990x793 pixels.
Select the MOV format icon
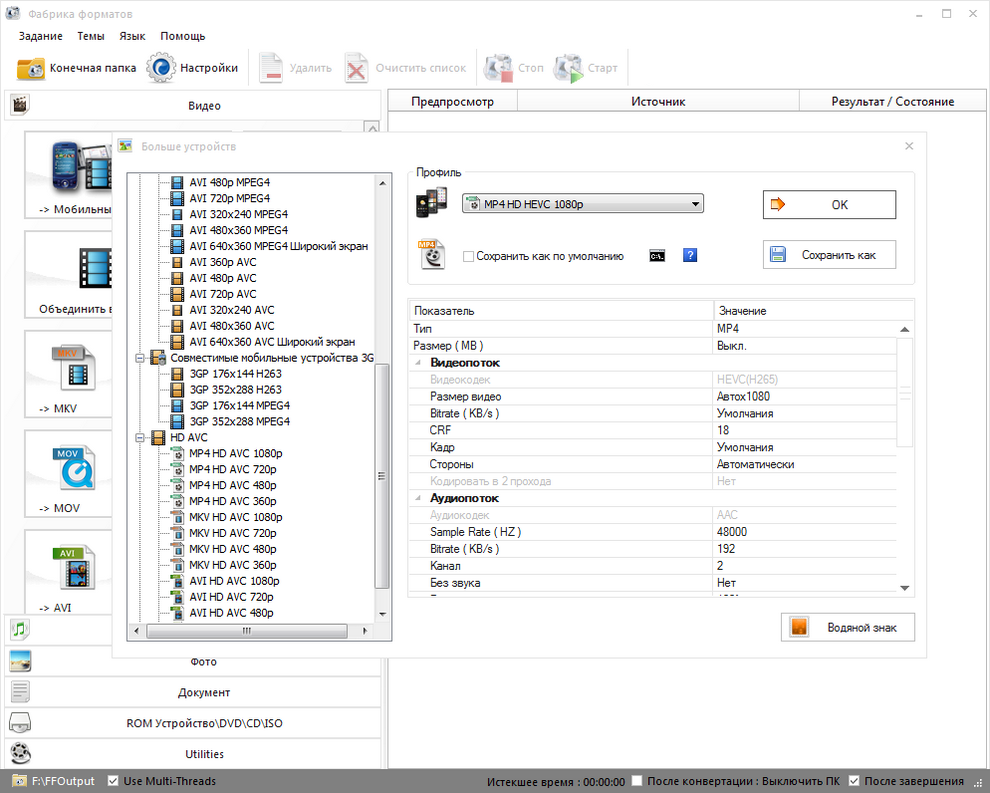76,468
